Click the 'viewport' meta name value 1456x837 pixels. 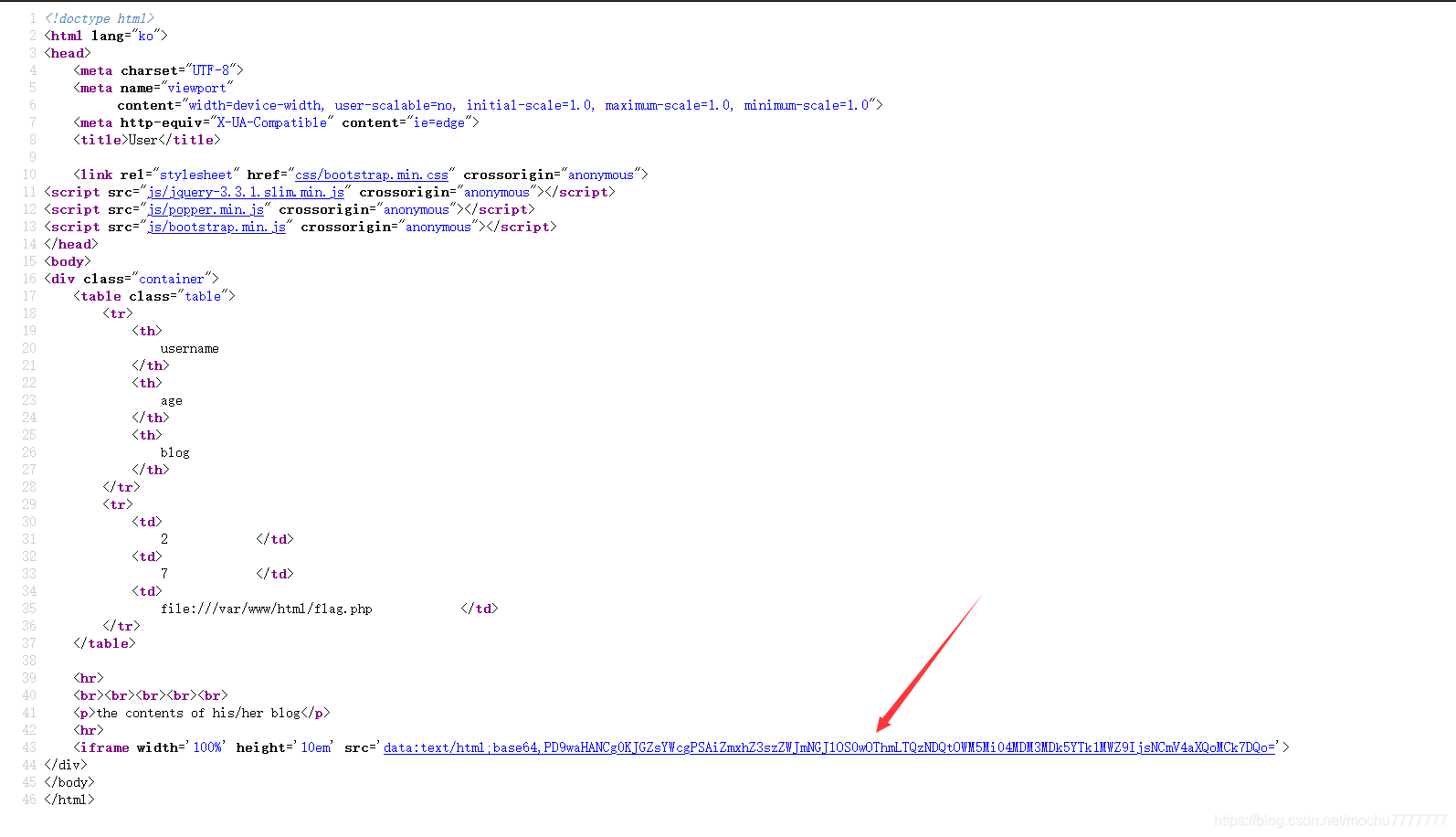pyautogui.click(x=197, y=88)
